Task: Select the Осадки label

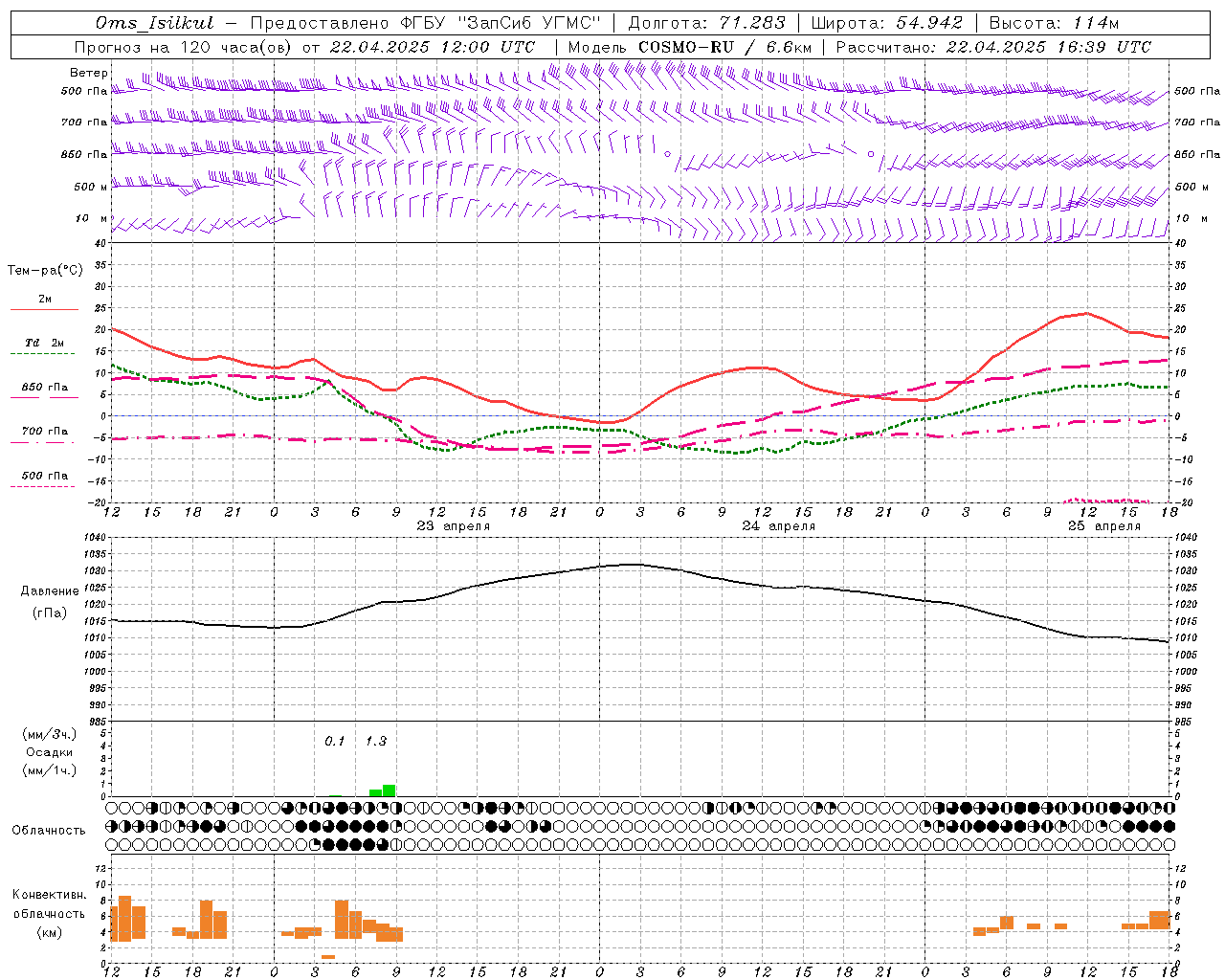Action: coord(50,752)
